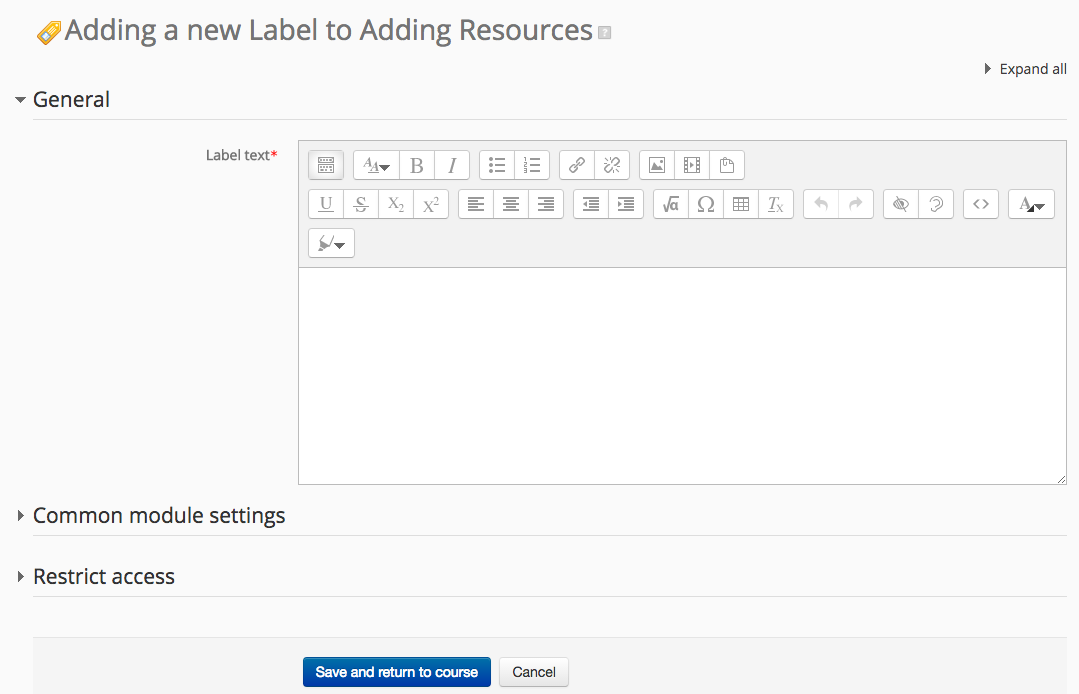Insert a numbered list
This screenshot has height=694, width=1079.
coord(532,165)
